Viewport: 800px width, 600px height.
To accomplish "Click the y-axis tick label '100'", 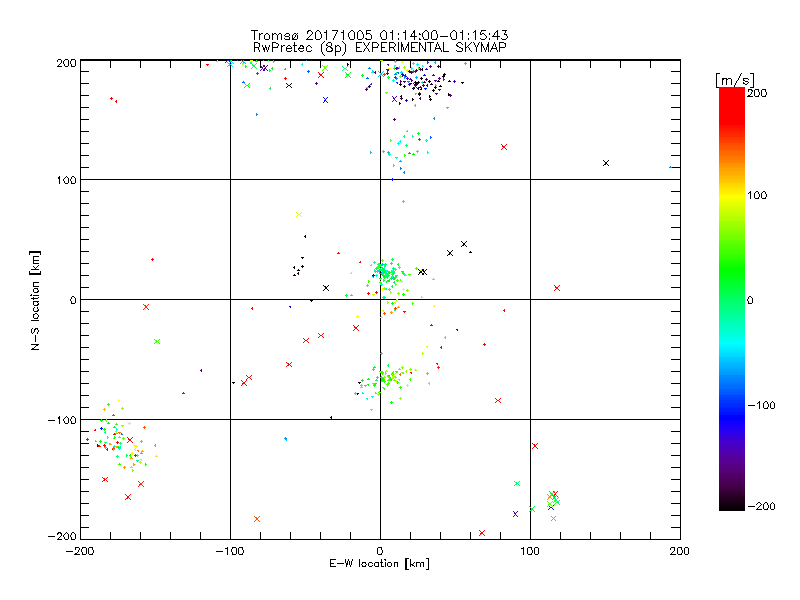I will click(x=66, y=180).
